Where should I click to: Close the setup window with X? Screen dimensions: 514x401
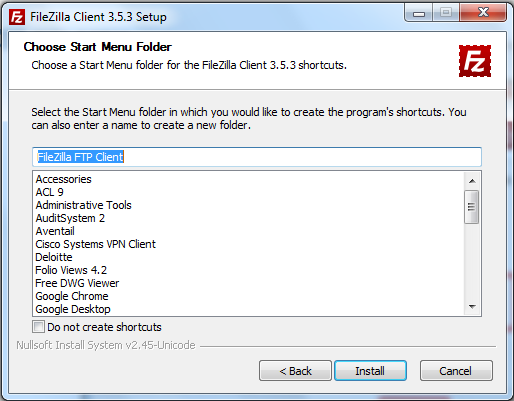[x=483, y=13]
